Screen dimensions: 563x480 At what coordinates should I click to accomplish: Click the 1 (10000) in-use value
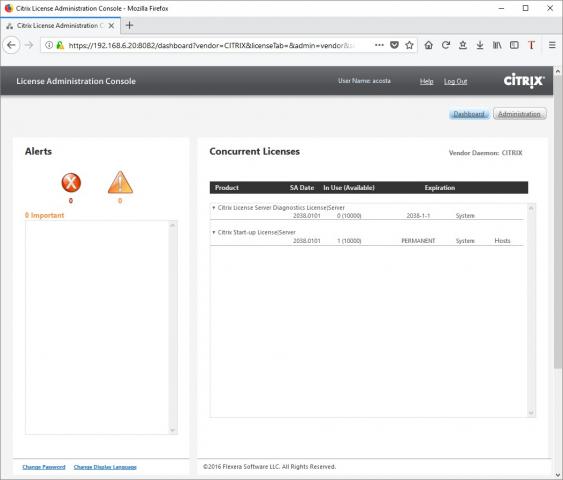coord(349,241)
